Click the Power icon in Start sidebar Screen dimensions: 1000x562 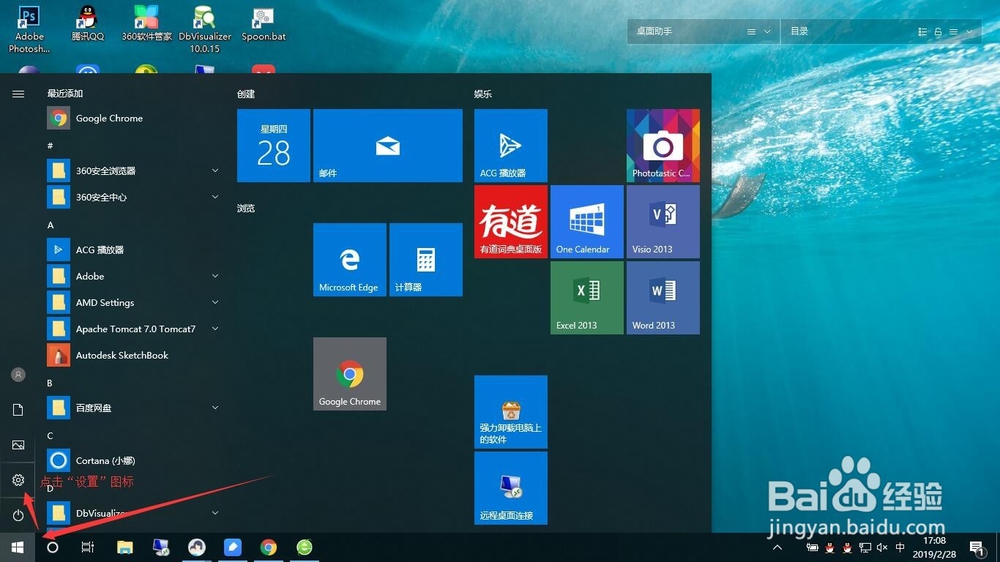[x=18, y=515]
